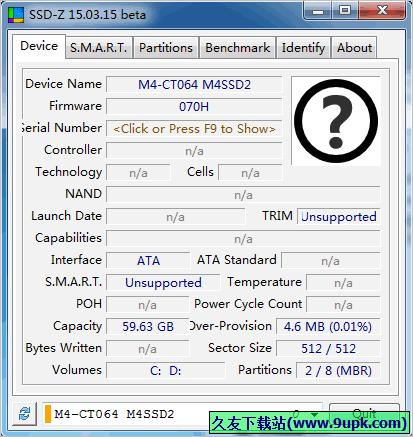Click the unknown device question mark image
The width and height of the screenshot is (413, 437).
336,121
